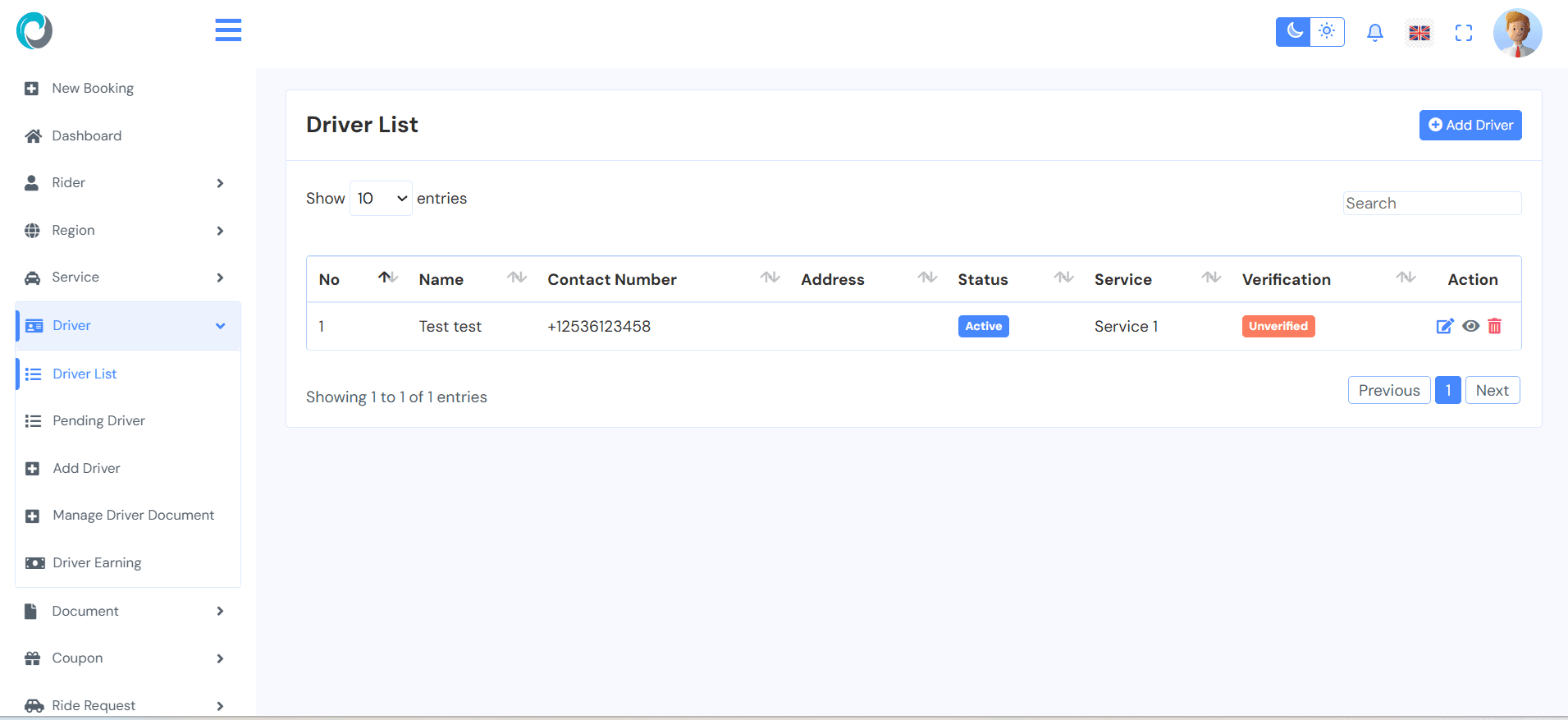
Task: Click the user avatar profile picture
Action: [1517, 33]
